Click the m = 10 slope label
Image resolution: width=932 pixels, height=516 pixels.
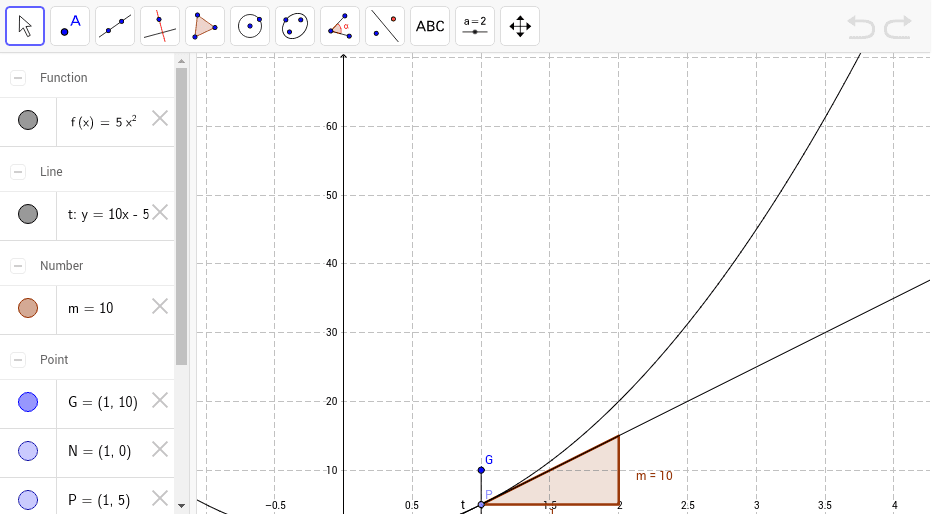click(x=654, y=476)
